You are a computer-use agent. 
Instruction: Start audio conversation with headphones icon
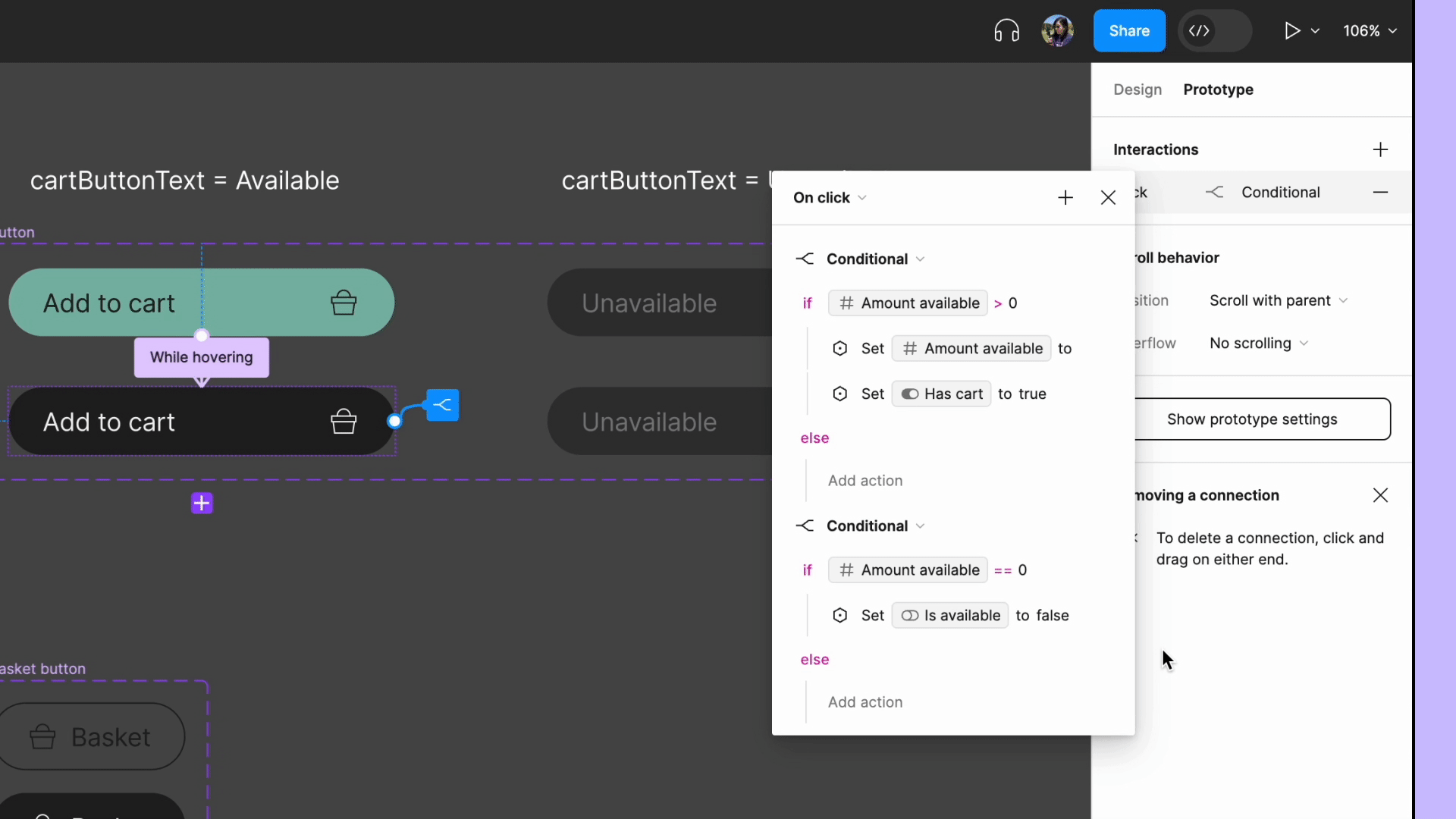click(x=1006, y=31)
